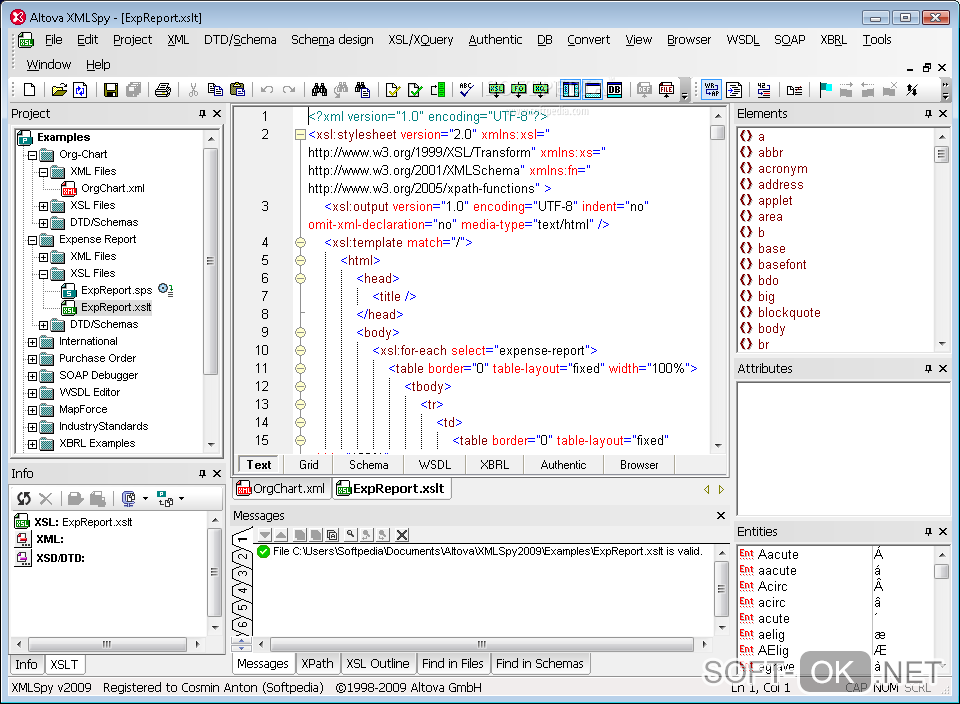Click the Print icon in toolbar

point(162,90)
